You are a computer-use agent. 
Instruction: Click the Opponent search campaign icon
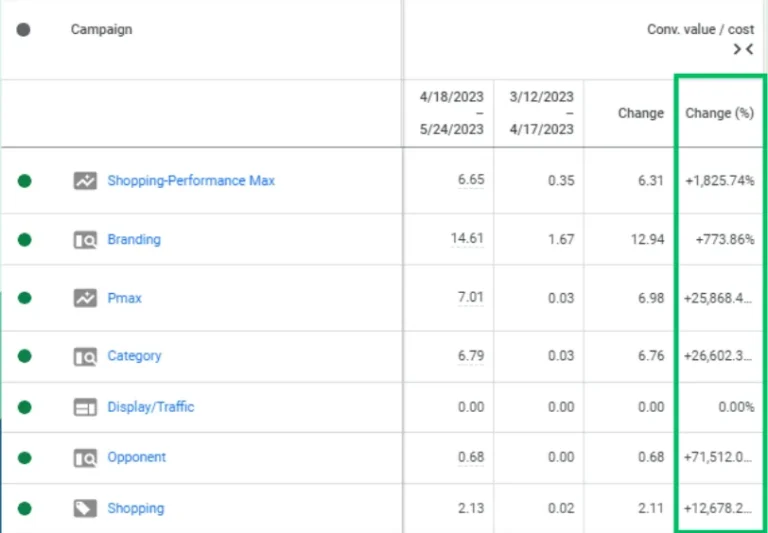click(84, 458)
